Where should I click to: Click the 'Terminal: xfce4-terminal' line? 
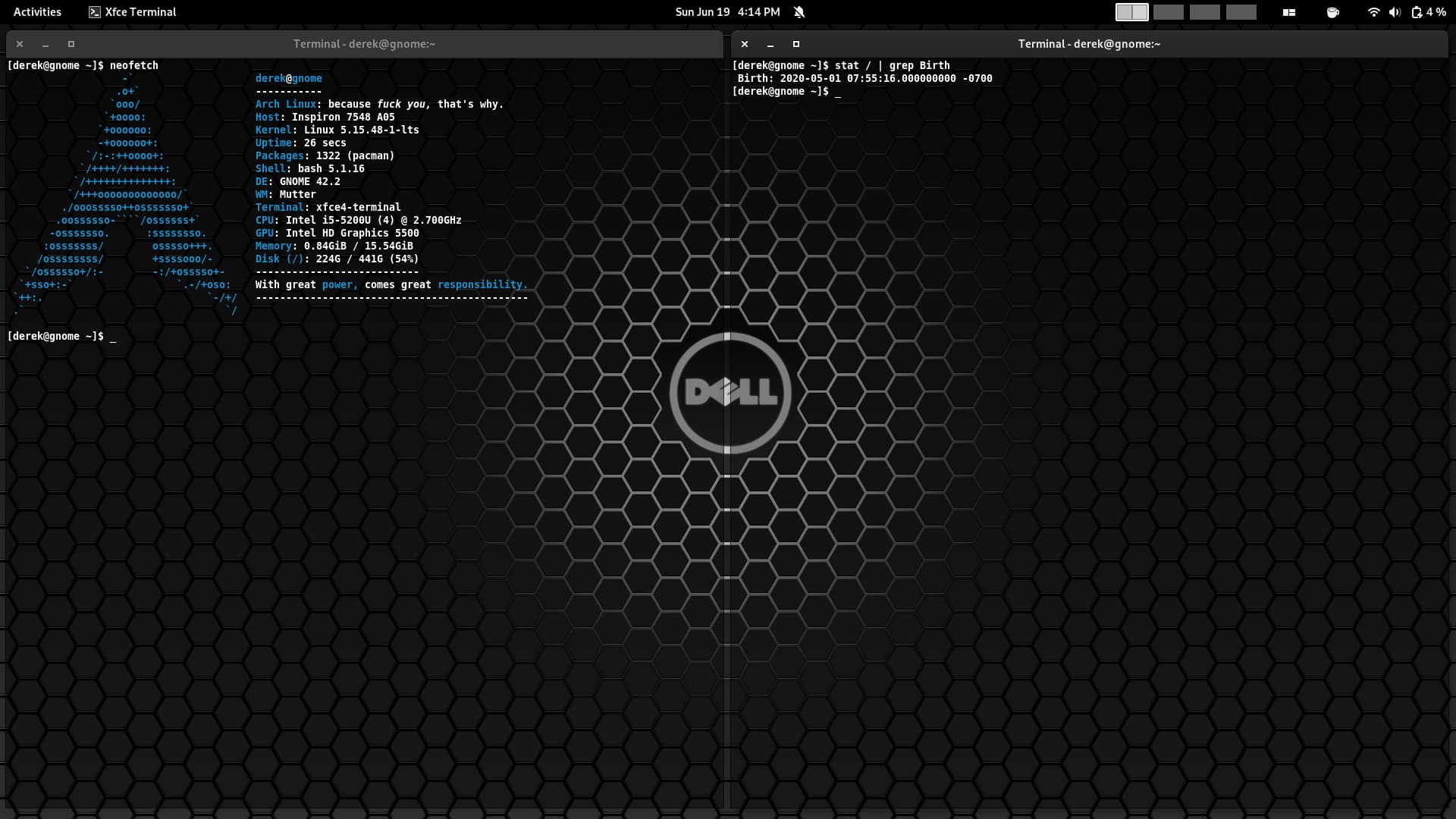coord(328,207)
